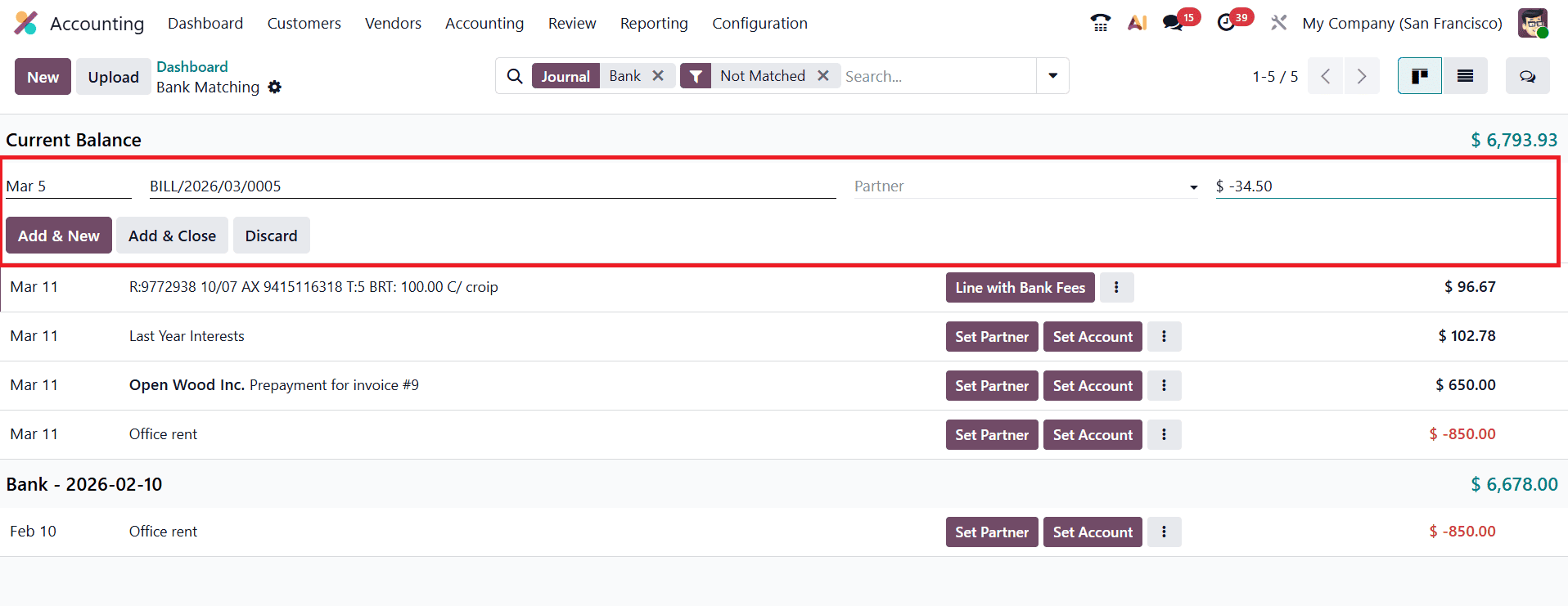The image size is (1568, 606).
Task: Open the three-dot menu for Last Year Interests
Action: 1164,336
